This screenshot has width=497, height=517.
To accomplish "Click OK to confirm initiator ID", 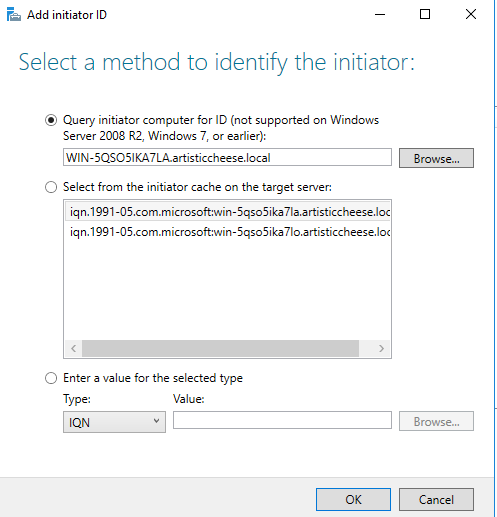I will click(x=353, y=499).
